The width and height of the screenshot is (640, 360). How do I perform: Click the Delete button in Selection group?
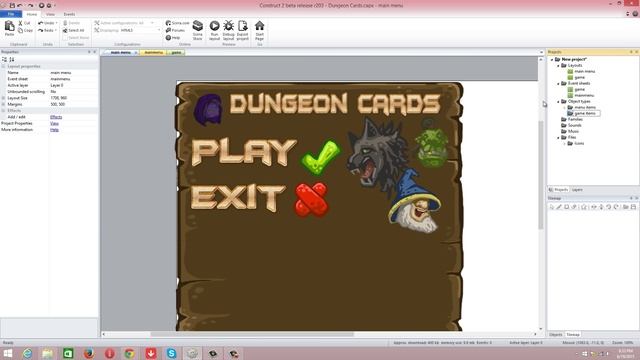pos(72,23)
